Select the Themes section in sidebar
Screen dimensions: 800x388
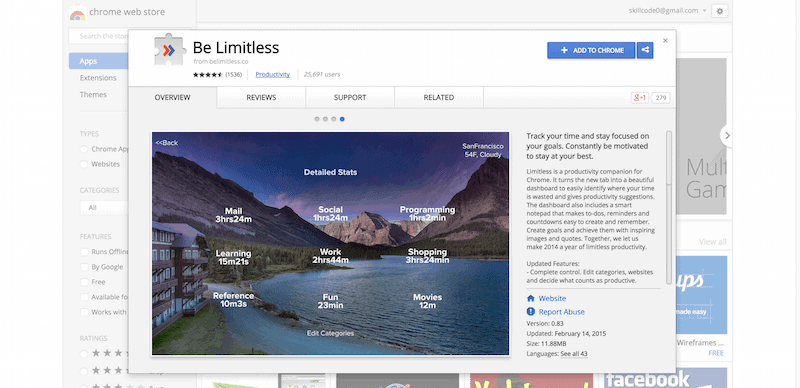click(x=93, y=94)
